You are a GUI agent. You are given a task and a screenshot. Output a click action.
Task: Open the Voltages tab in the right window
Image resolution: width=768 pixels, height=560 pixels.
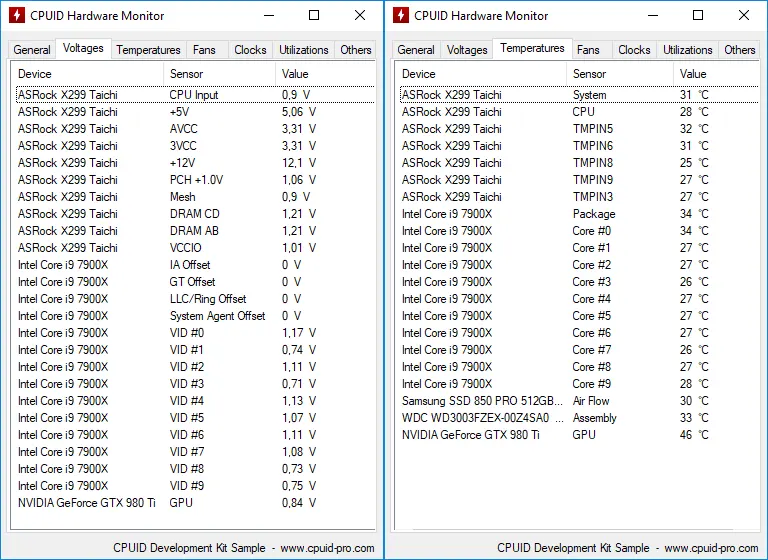point(467,50)
